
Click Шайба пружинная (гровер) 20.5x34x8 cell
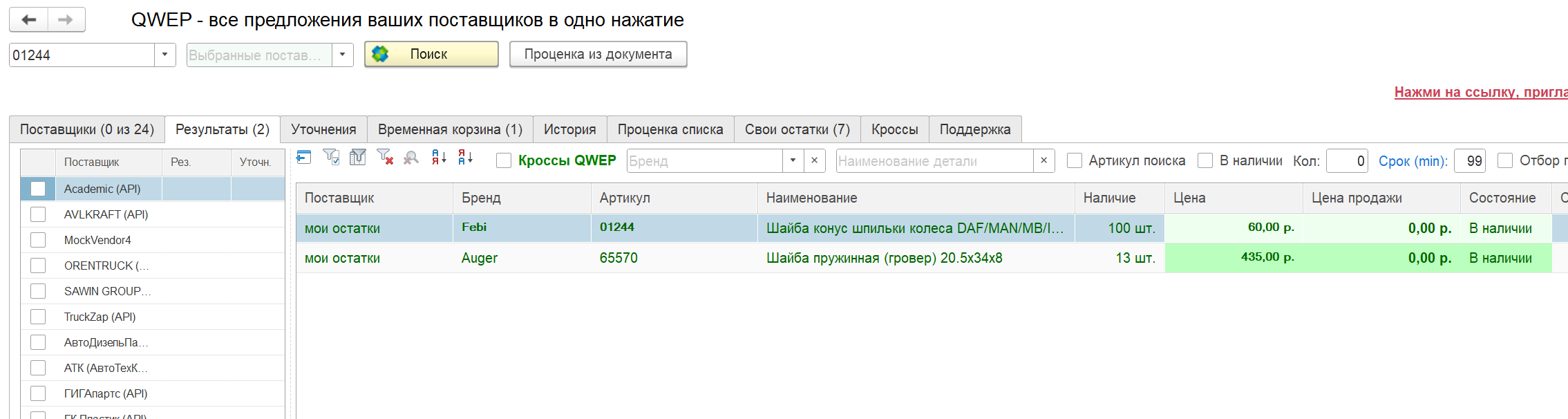[x=916, y=258]
